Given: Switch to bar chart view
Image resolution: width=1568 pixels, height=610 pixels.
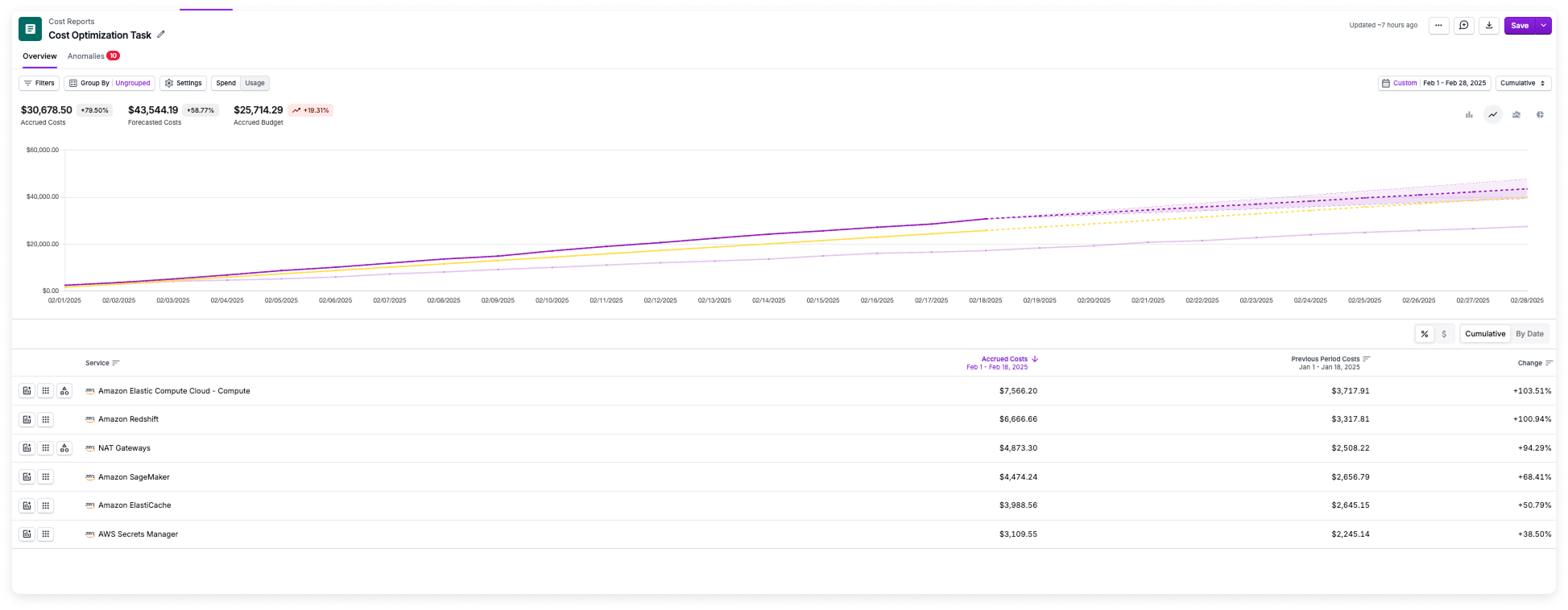Looking at the screenshot, I should click(x=1469, y=114).
